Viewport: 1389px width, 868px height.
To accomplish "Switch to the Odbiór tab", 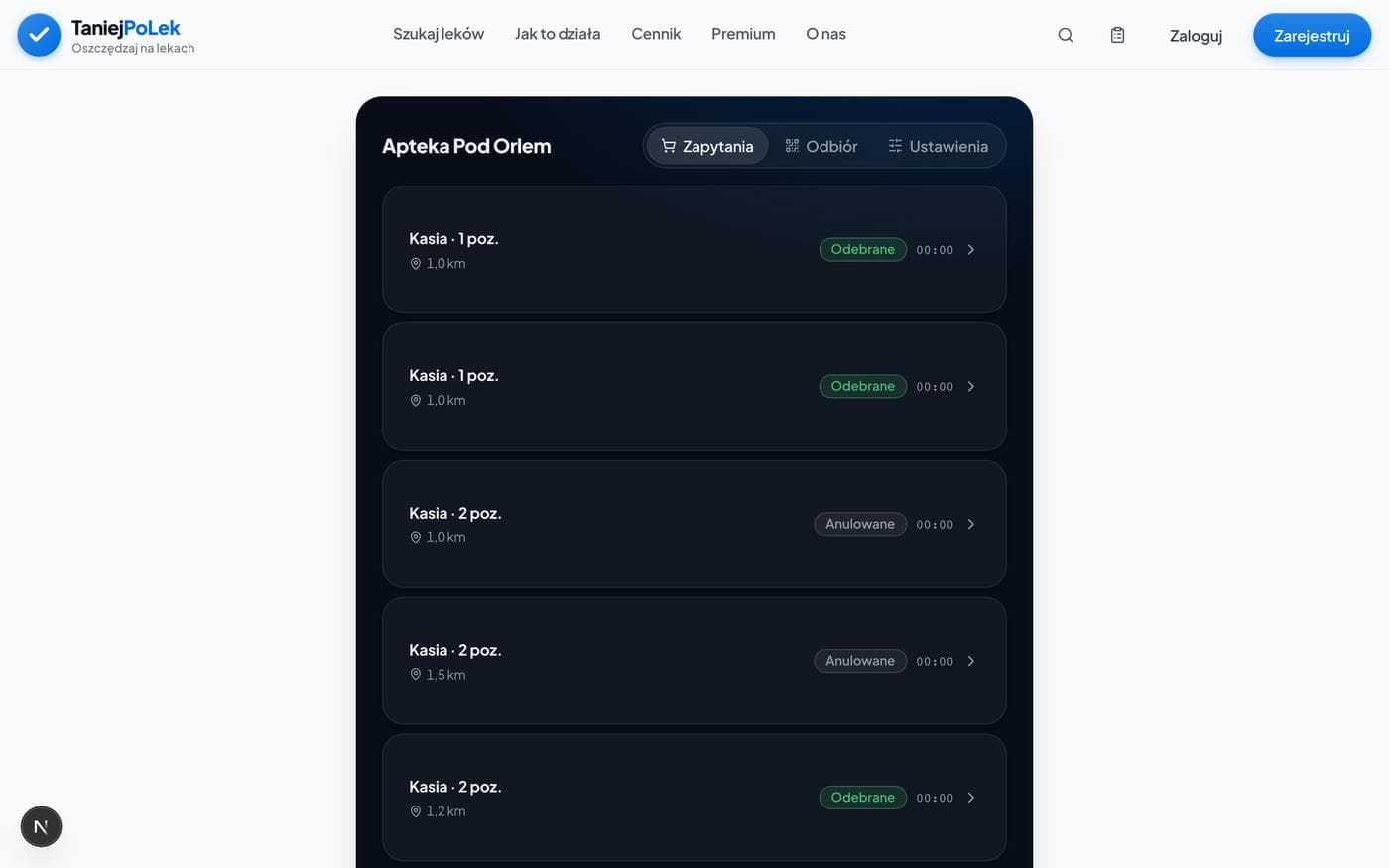I will (821, 146).
